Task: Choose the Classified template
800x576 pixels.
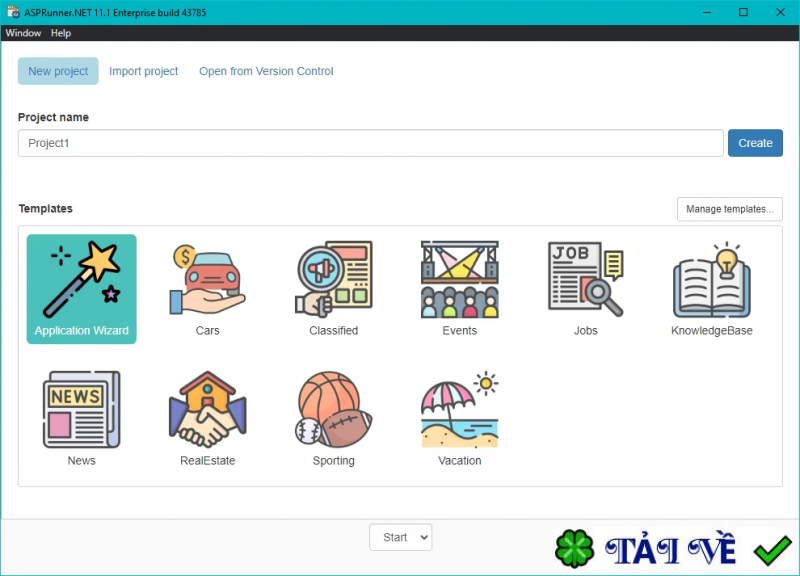Action: coord(333,280)
